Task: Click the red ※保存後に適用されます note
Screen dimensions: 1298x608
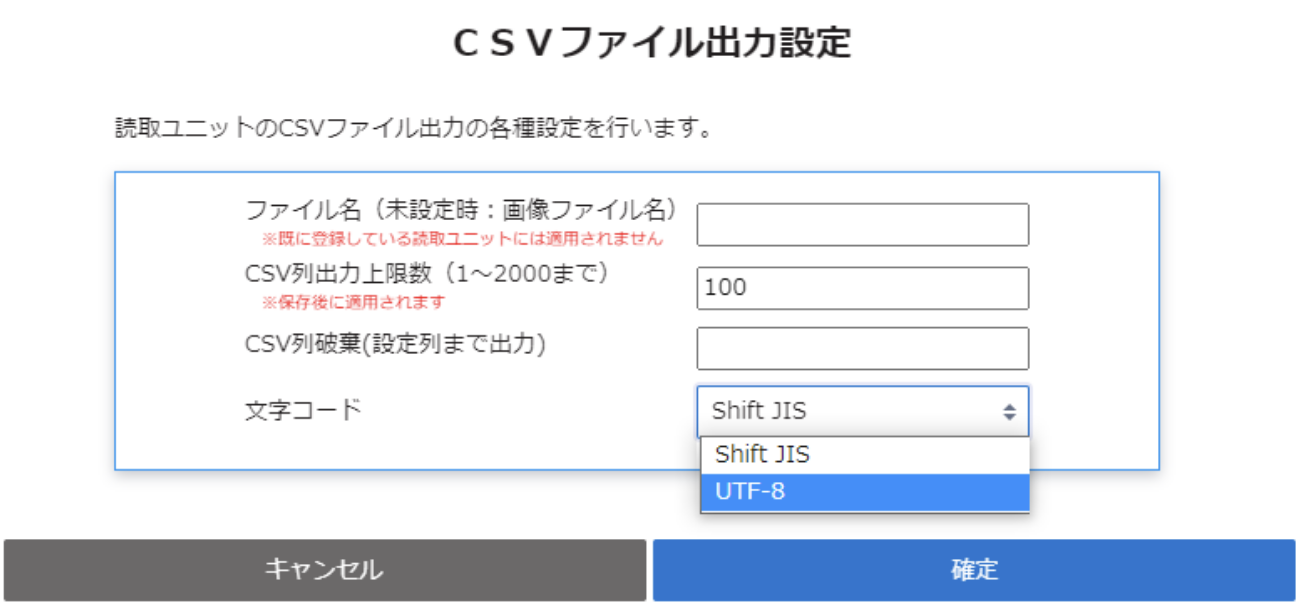Action: click(x=353, y=302)
